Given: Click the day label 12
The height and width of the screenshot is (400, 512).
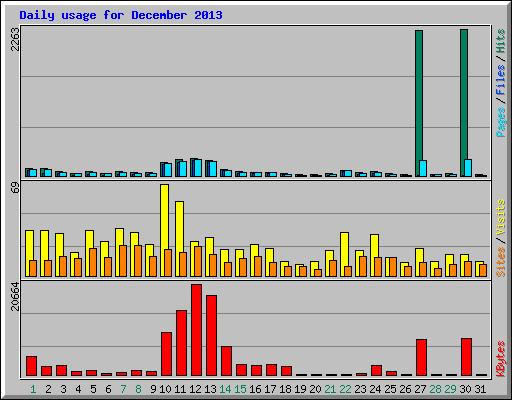Looking at the screenshot, I should click(x=195, y=389).
